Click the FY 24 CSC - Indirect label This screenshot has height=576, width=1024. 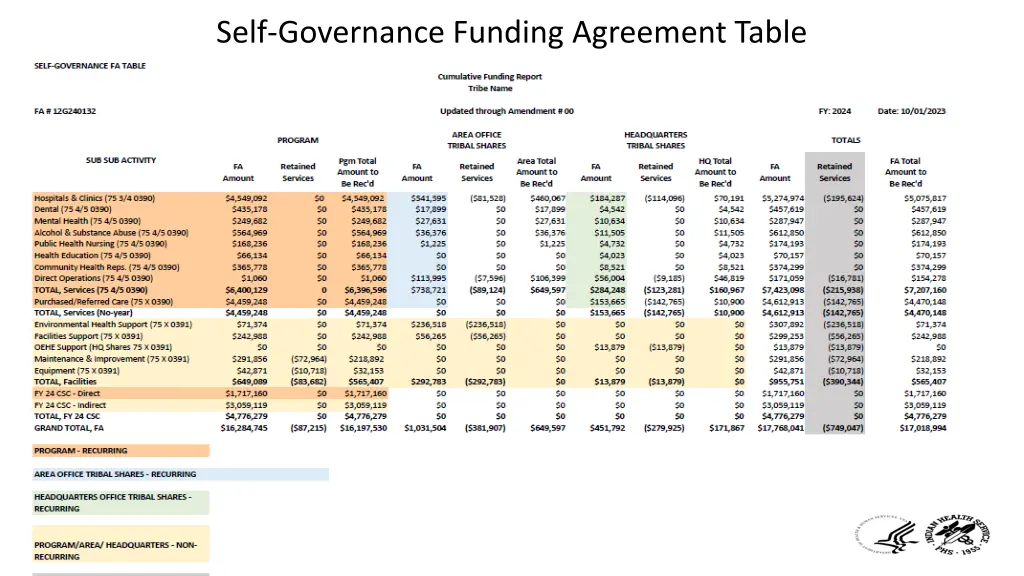pos(70,405)
